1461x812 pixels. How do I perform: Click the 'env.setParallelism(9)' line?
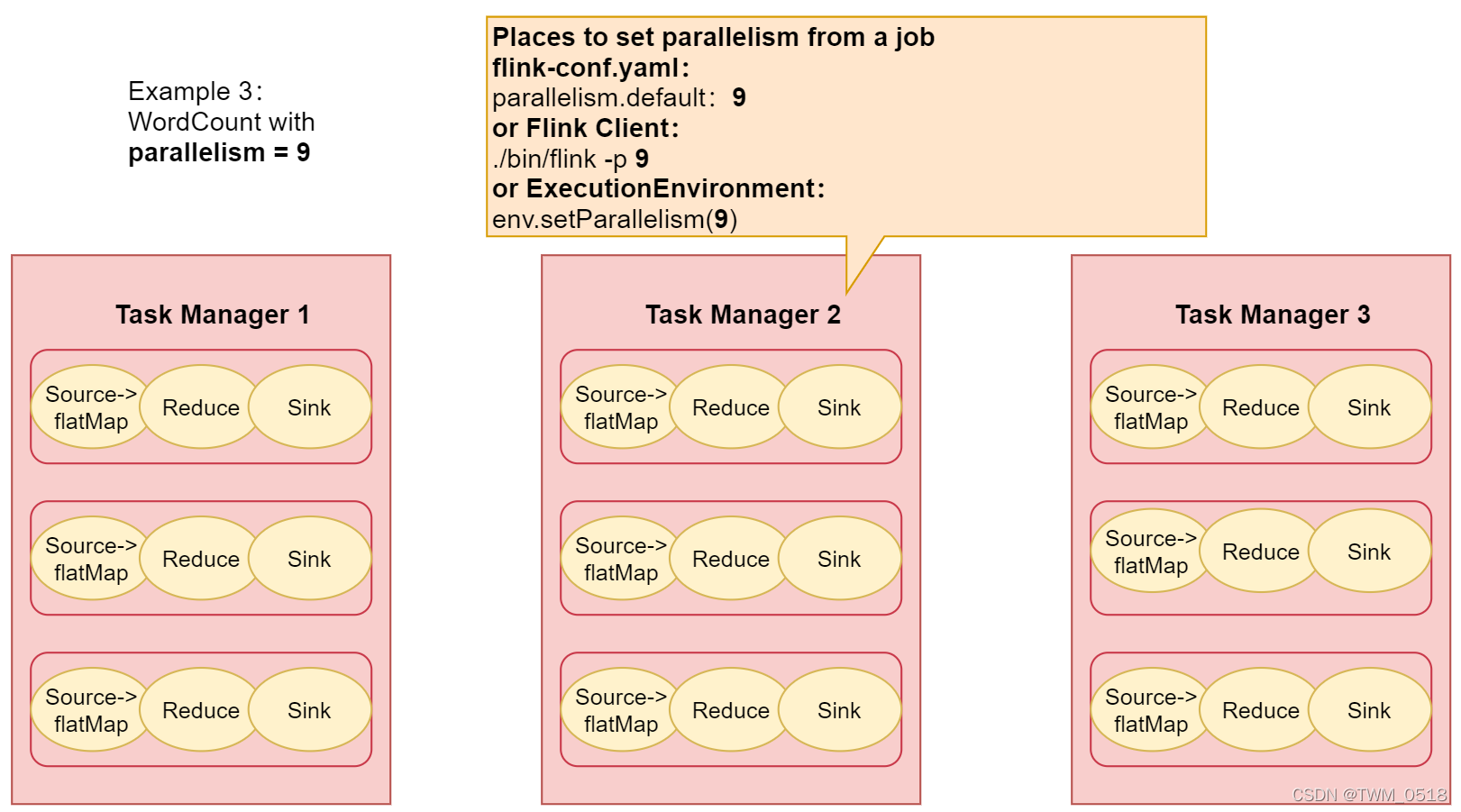point(615,219)
